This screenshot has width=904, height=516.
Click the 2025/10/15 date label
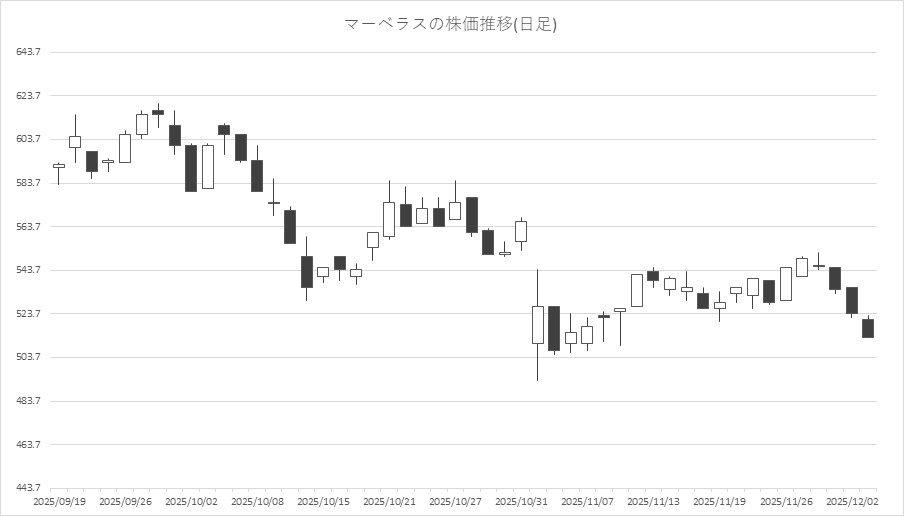click(323, 501)
